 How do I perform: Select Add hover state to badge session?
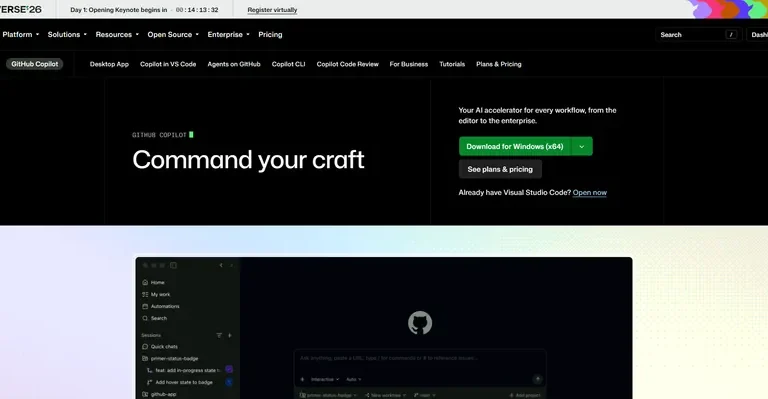[180, 382]
